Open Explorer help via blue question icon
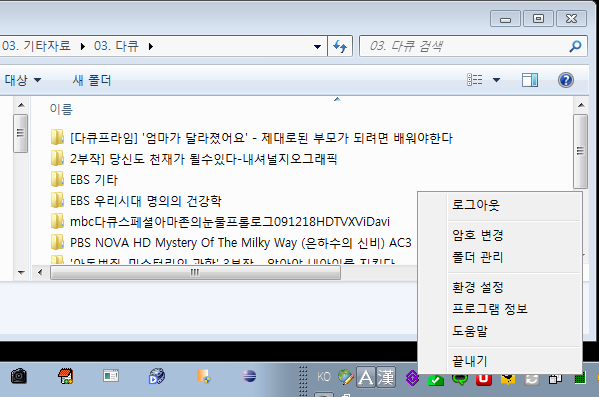Image resolution: width=599 pixels, height=397 pixels. (566, 80)
